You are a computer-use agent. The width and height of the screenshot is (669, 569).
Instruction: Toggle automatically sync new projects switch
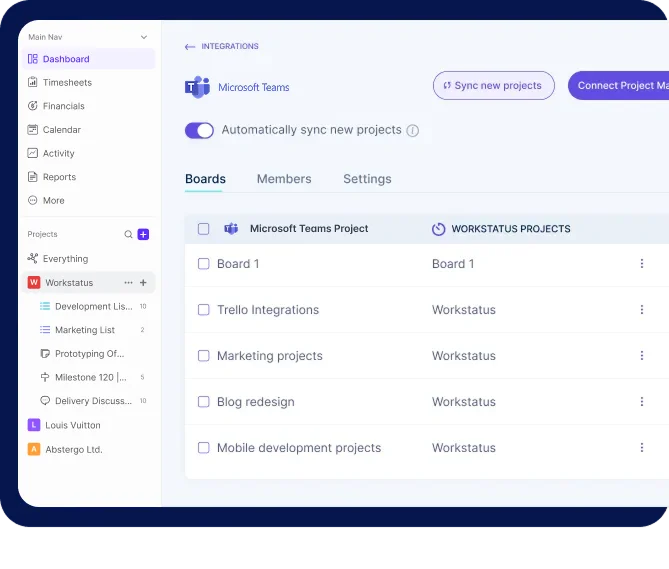200,130
